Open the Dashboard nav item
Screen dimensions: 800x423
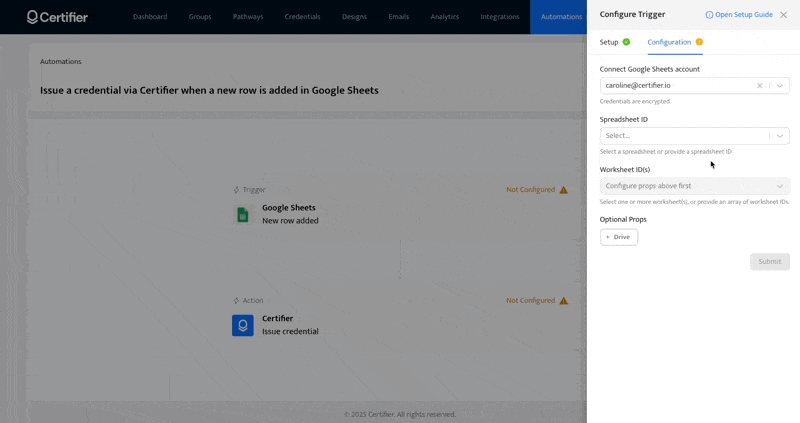pos(150,17)
